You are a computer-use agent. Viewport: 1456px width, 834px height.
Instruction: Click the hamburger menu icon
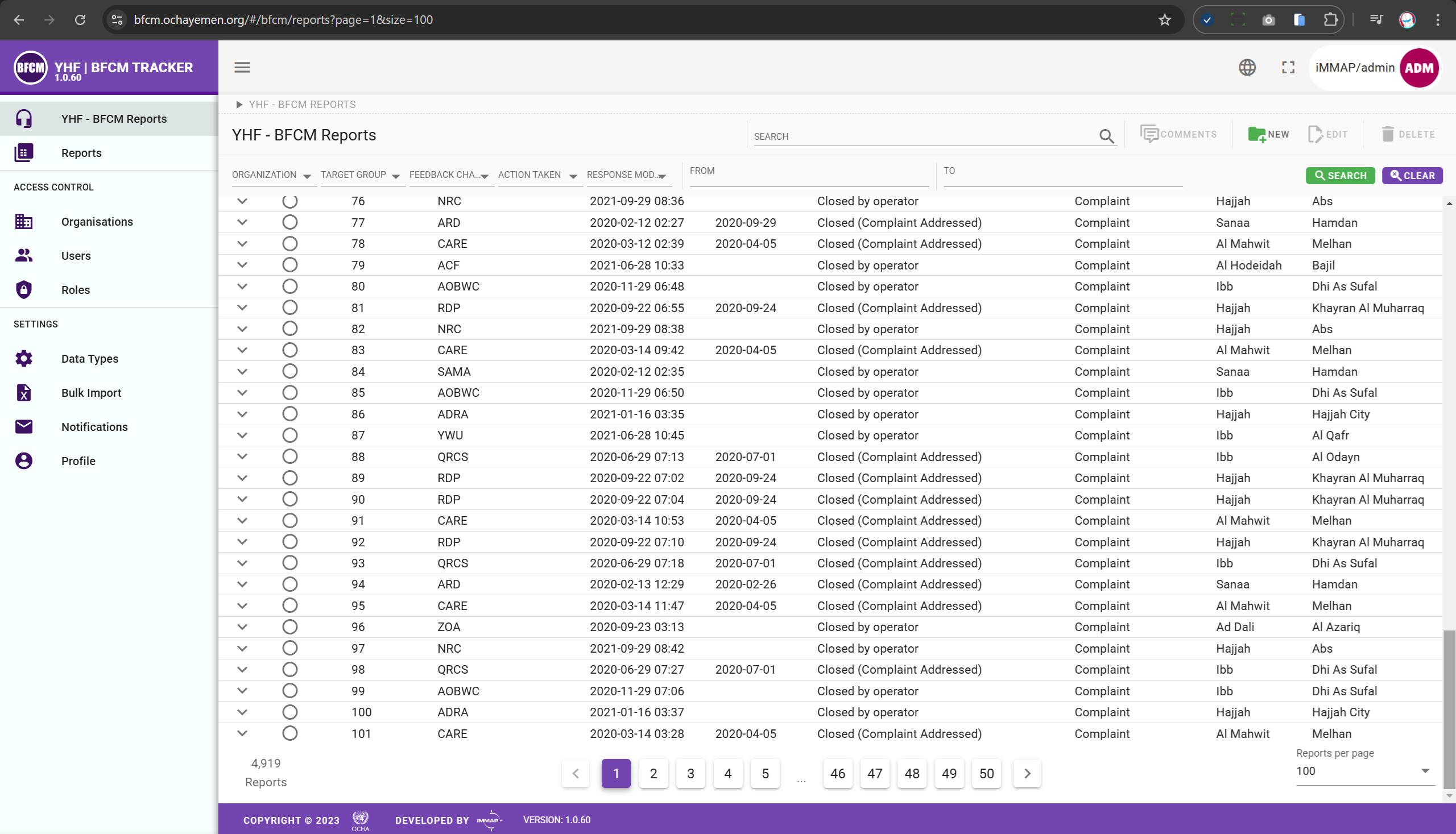(x=242, y=68)
